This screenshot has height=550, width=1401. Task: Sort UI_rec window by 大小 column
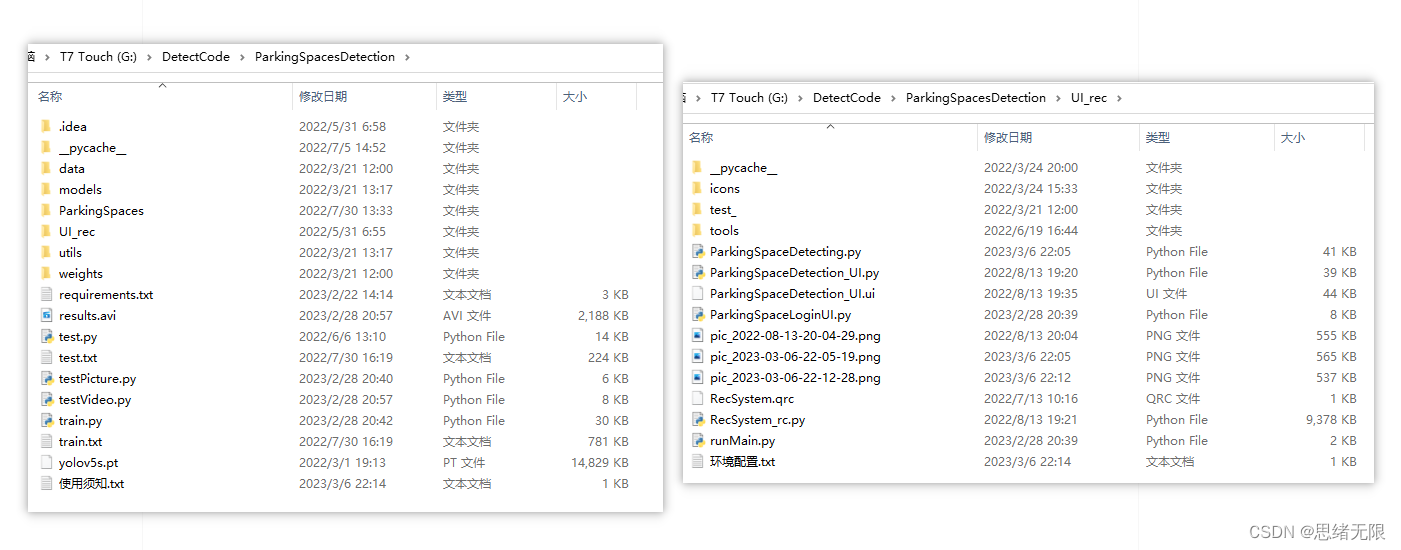1293,137
